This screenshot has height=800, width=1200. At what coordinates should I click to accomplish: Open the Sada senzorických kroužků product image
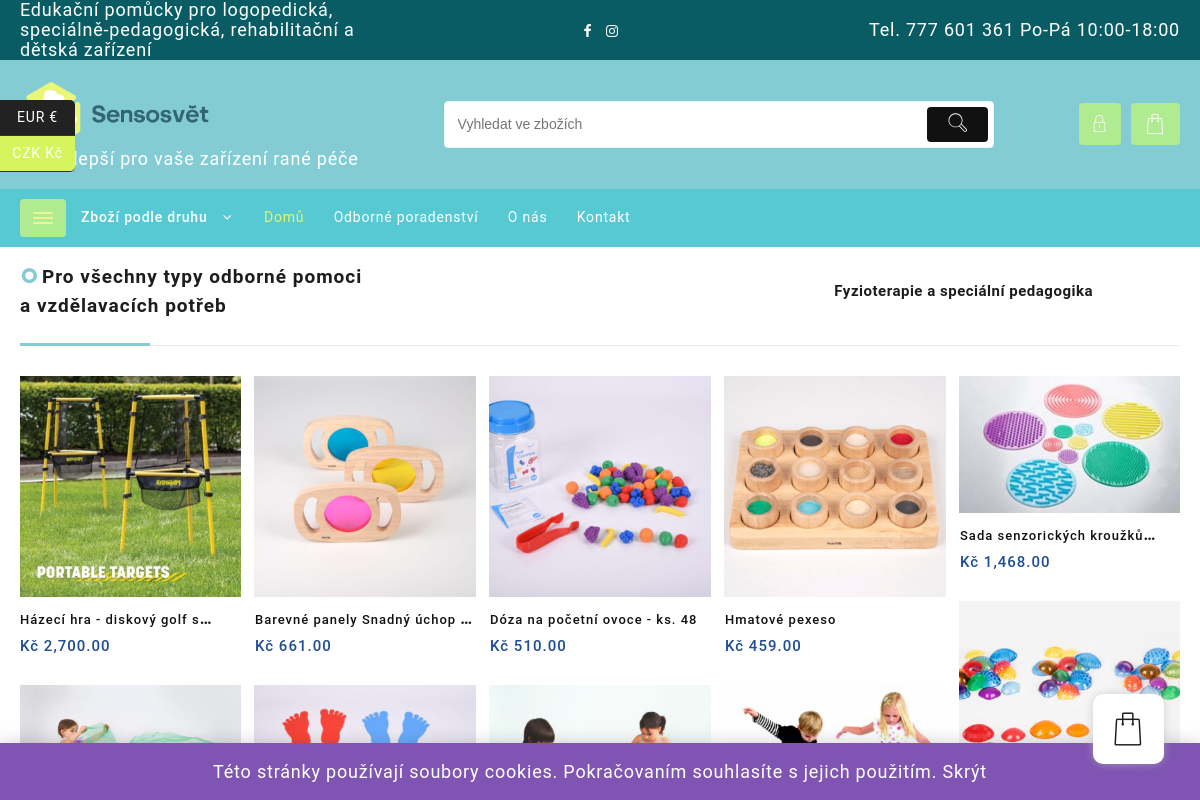pyautogui.click(x=1069, y=444)
